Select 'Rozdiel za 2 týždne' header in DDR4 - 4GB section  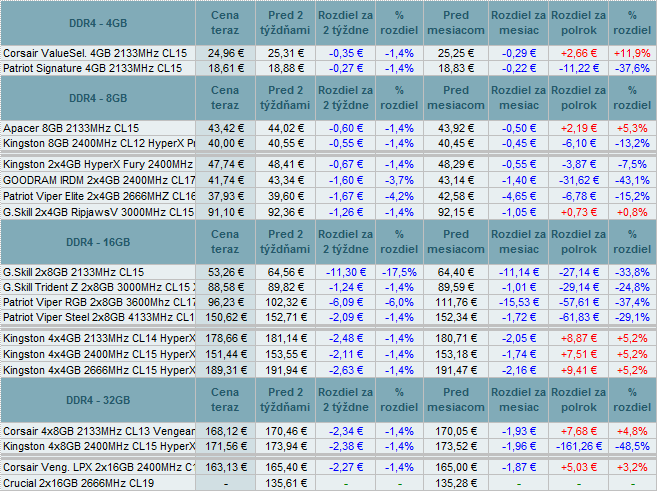(346, 23)
